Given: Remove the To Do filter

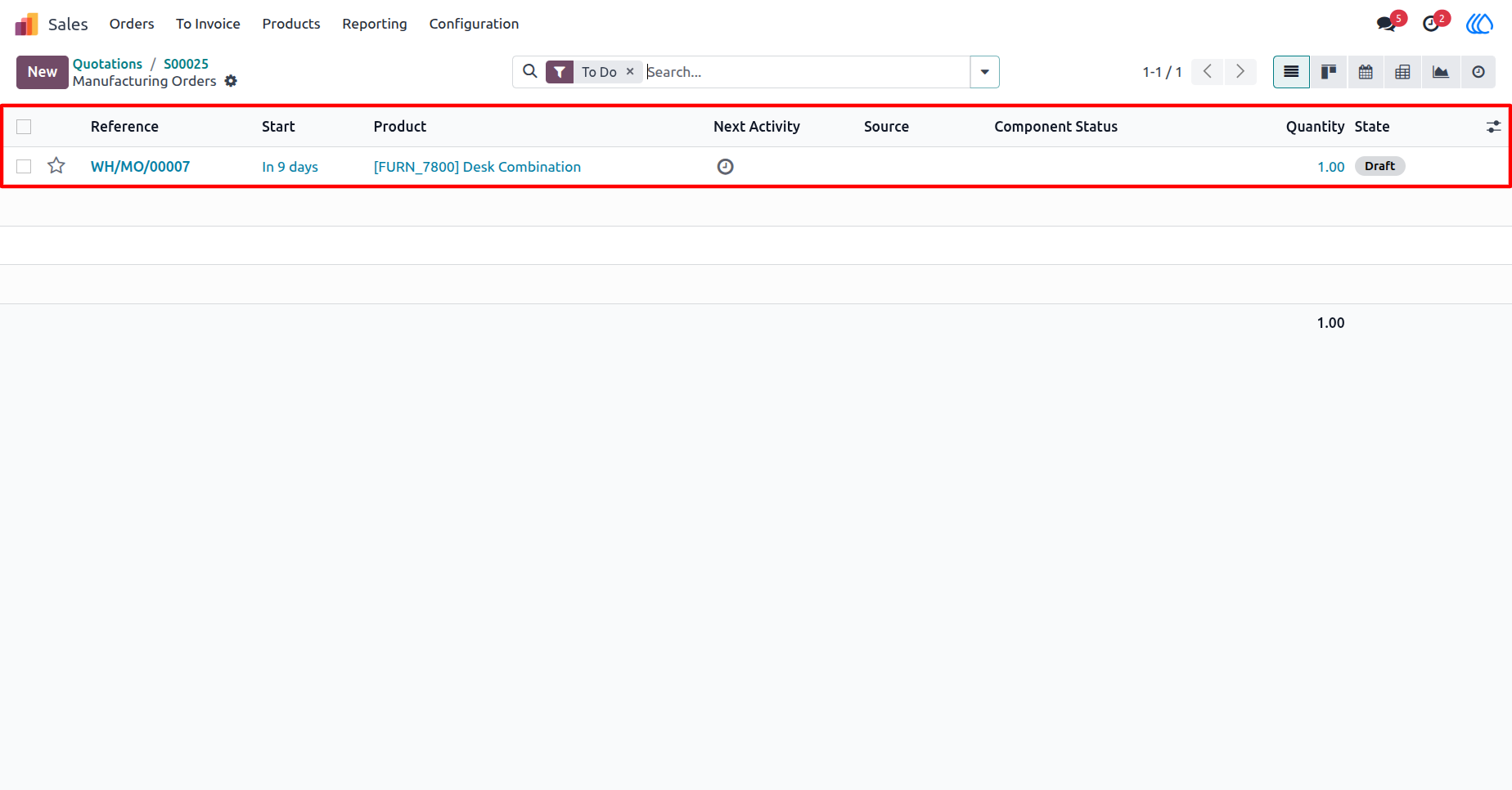Looking at the screenshot, I should [x=630, y=71].
